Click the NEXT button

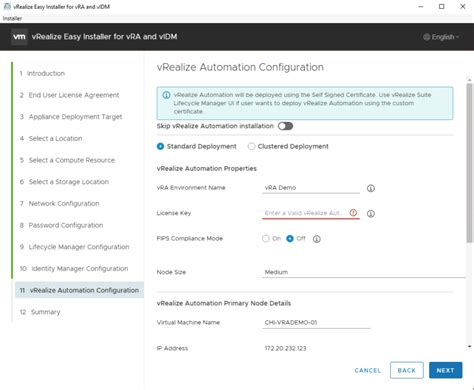pyautogui.click(x=446, y=370)
